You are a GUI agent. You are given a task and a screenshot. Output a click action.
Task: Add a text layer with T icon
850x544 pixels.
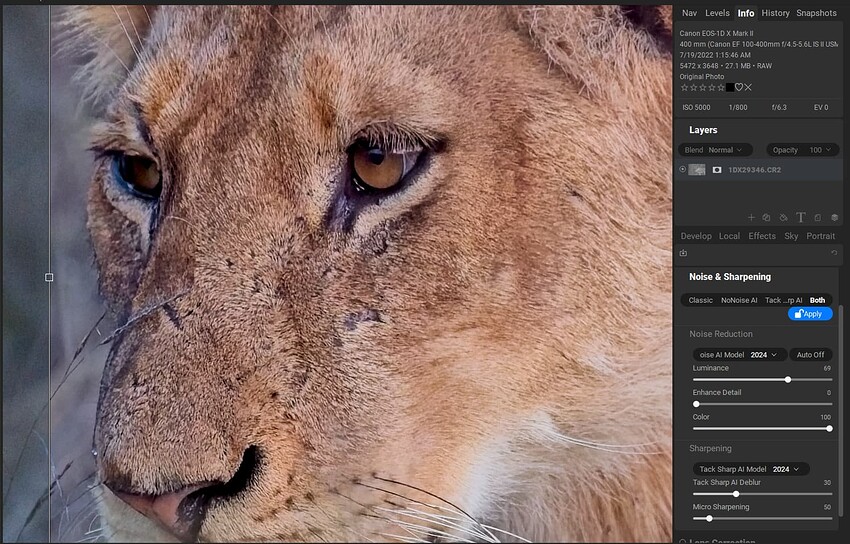[x=801, y=217]
